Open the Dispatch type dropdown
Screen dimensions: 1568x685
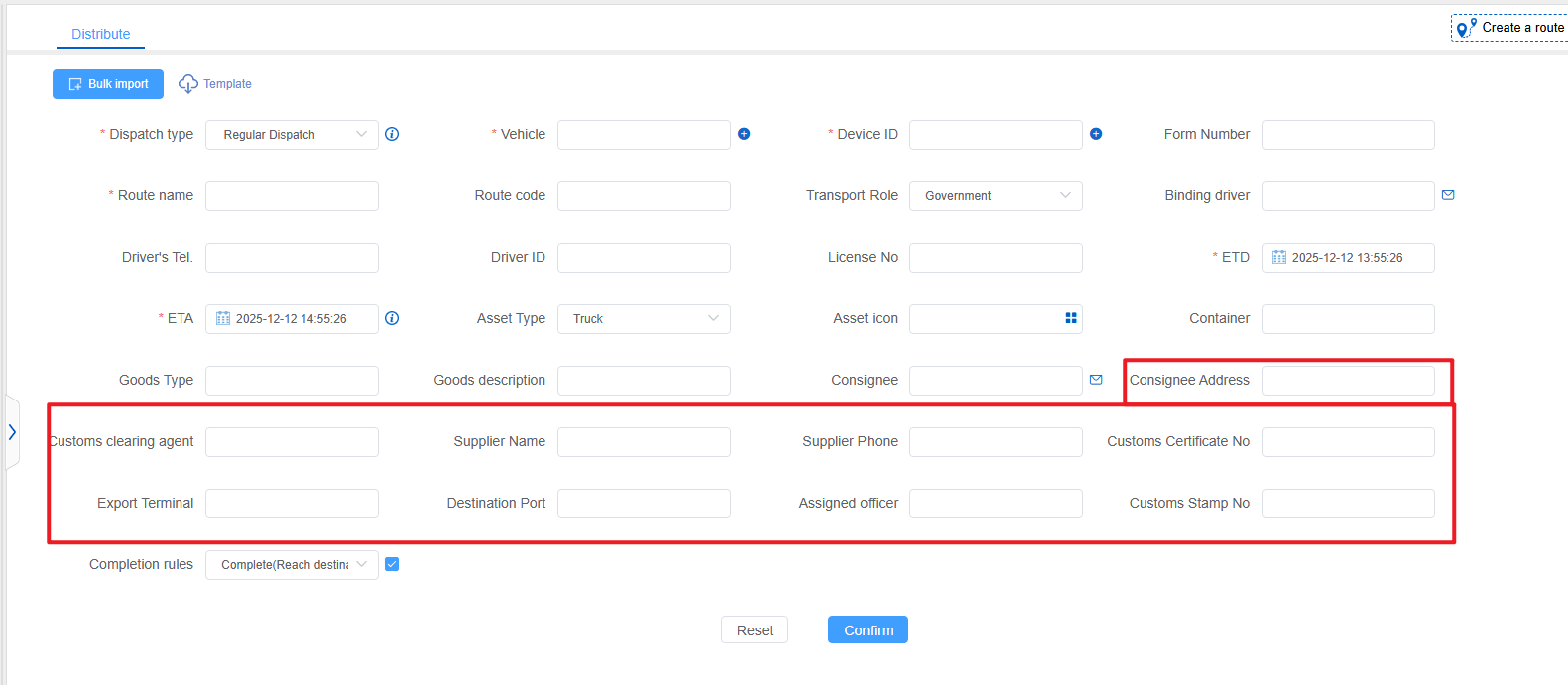(292, 135)
